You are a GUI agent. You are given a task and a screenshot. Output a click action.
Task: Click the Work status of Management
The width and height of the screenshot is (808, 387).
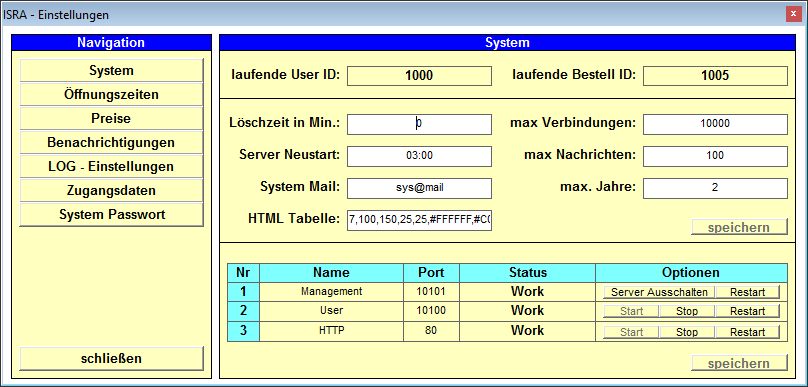click(x=527, y=292)
